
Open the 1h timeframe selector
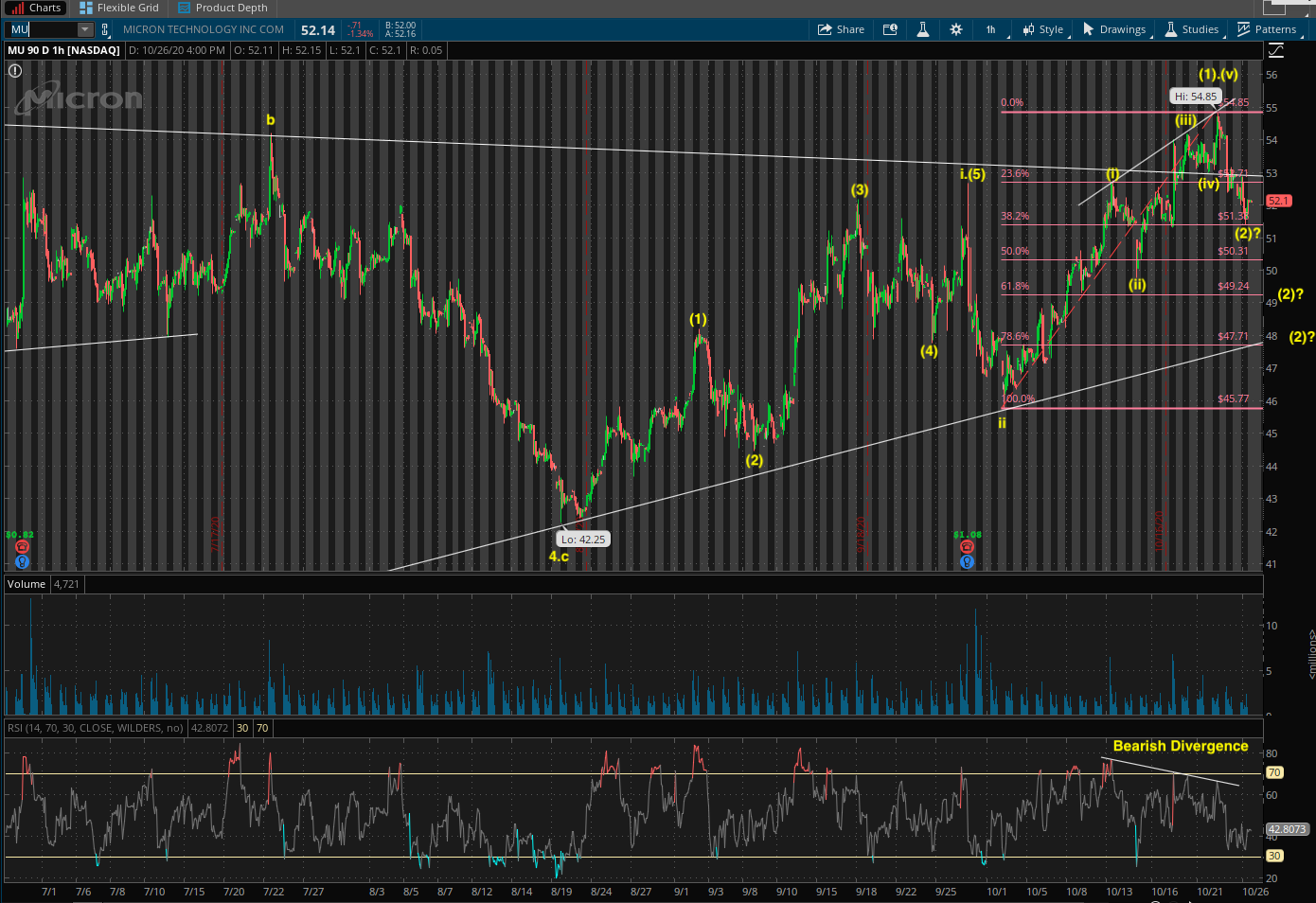click(991, 29)
